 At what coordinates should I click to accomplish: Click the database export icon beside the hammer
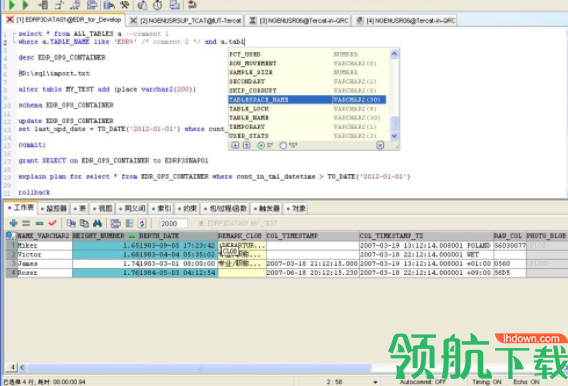point(109,5)
